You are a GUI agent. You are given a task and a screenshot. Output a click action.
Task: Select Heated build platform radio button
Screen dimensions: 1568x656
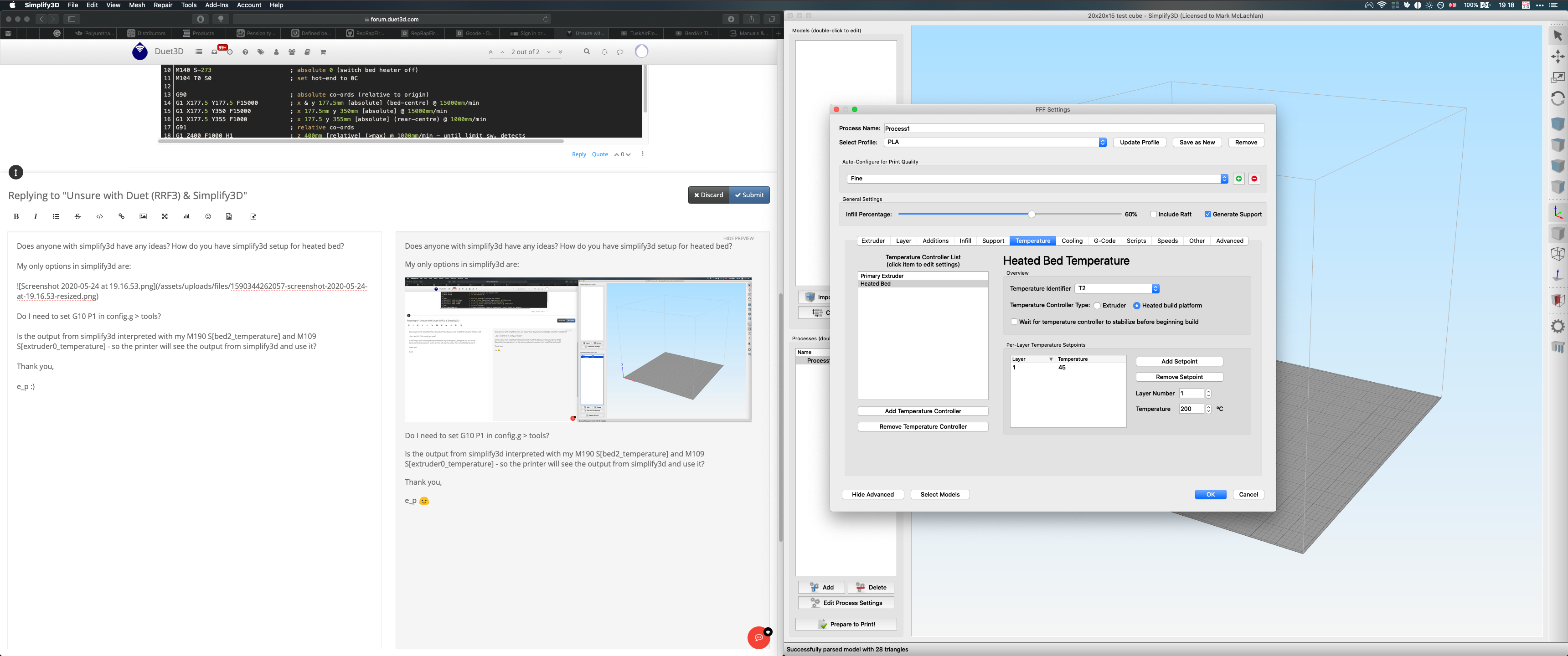(x=1136, y=306)
